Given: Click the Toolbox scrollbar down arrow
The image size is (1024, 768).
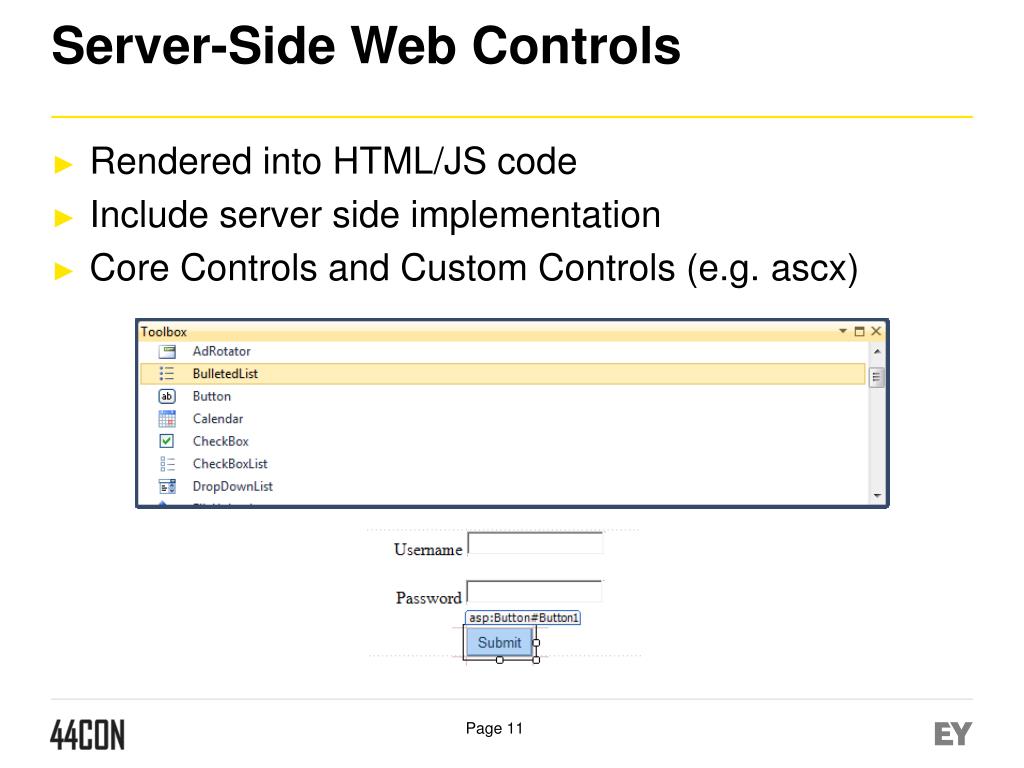Looking at the screenshot, I should [x=877, y=496].
